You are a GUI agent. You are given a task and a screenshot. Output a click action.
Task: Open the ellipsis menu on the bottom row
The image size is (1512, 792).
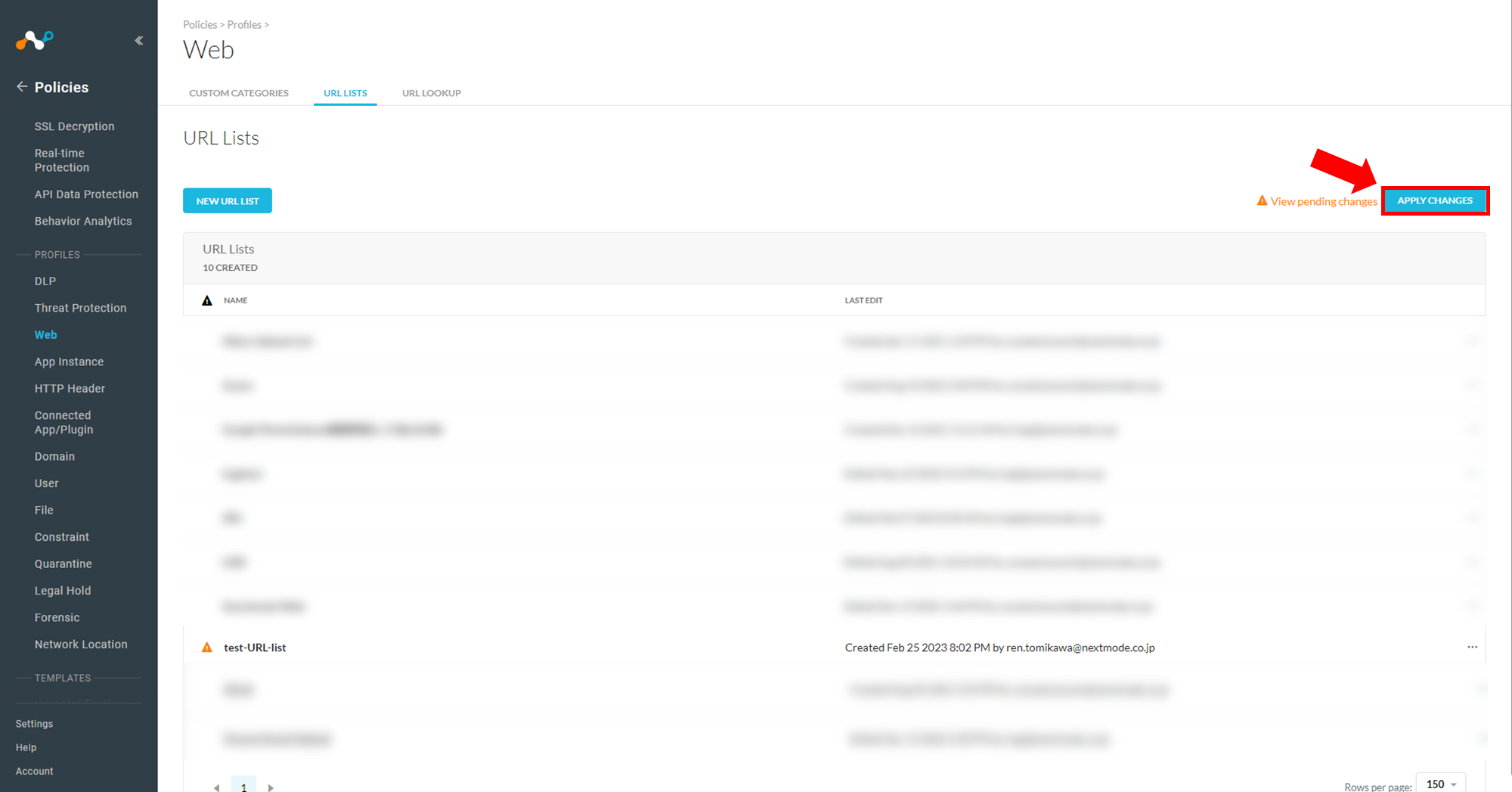click(1472, 739)
